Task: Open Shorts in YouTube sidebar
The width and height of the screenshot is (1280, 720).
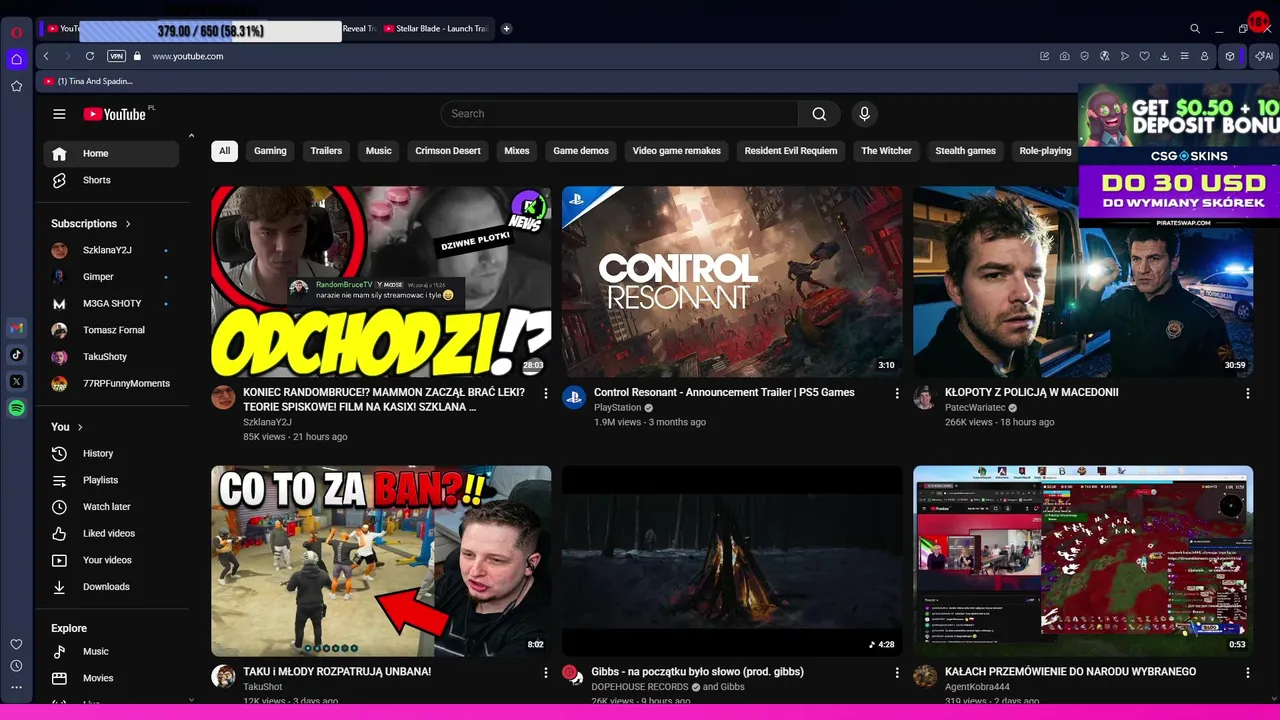Action: coord(111,180)
